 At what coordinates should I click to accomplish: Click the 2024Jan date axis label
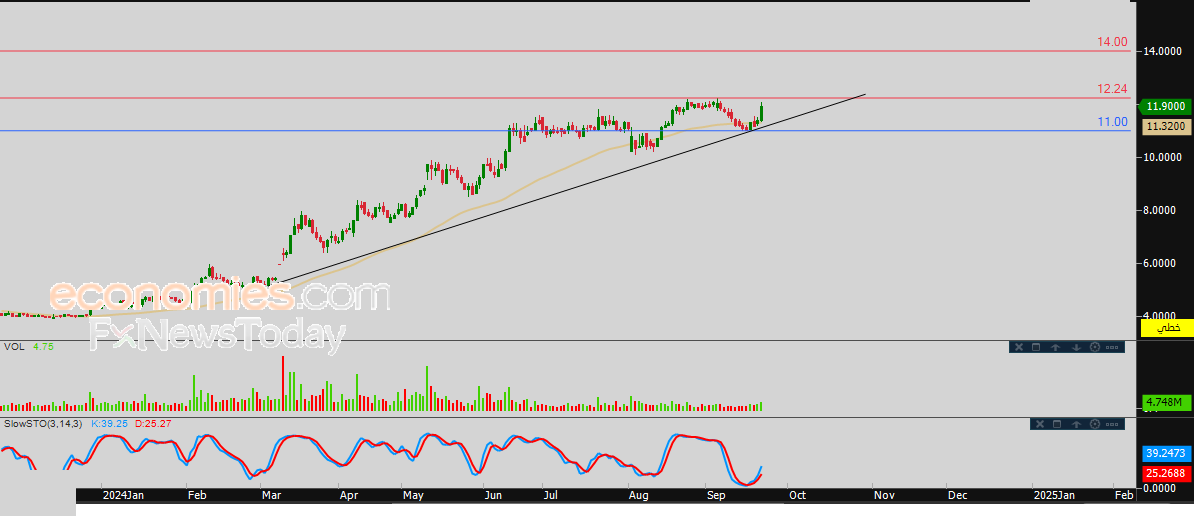(123, 495)
